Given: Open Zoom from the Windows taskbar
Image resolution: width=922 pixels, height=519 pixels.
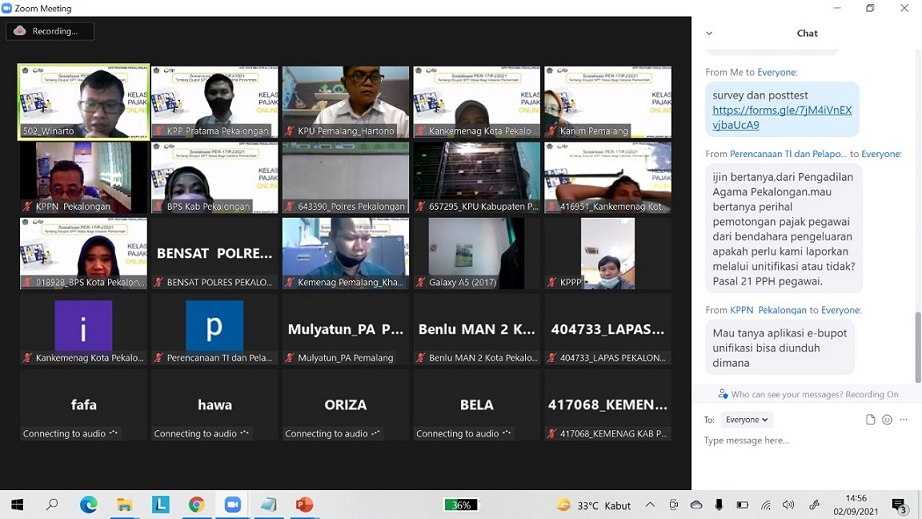Looking at the screenshot, I should [233, 505].
